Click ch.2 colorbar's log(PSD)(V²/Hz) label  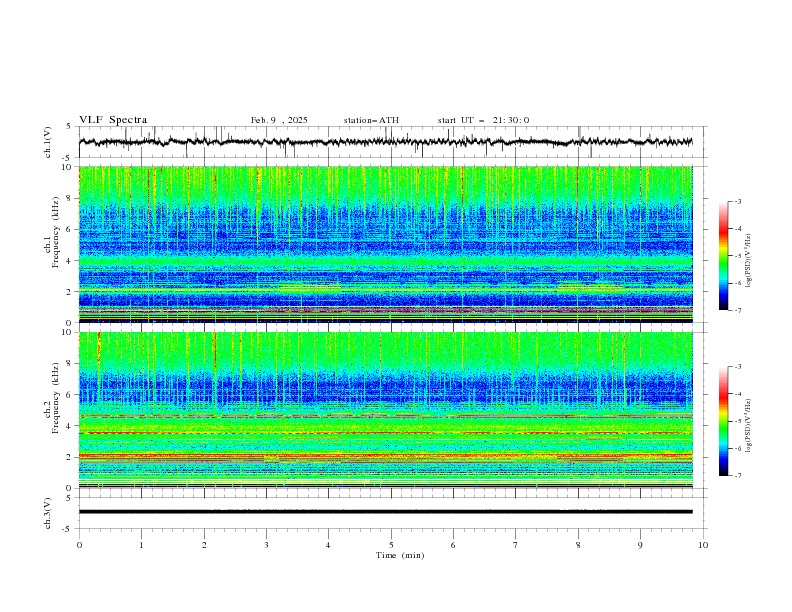748,426
